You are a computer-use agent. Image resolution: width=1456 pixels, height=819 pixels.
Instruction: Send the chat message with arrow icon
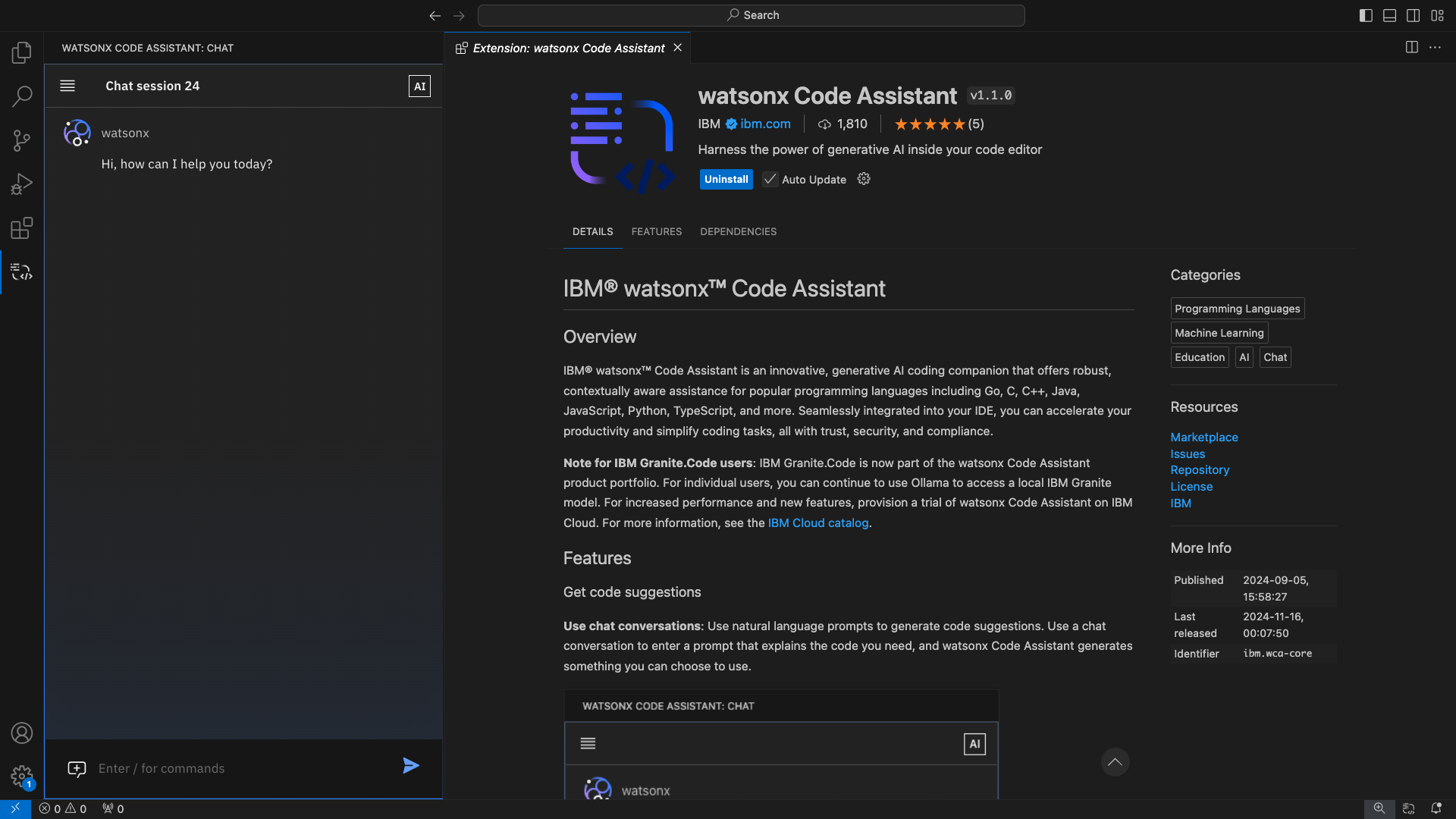coord(410,766)
